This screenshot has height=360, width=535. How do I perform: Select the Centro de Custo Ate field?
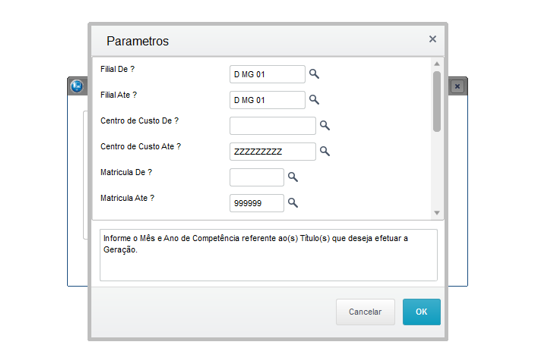[x=273, y=152]
